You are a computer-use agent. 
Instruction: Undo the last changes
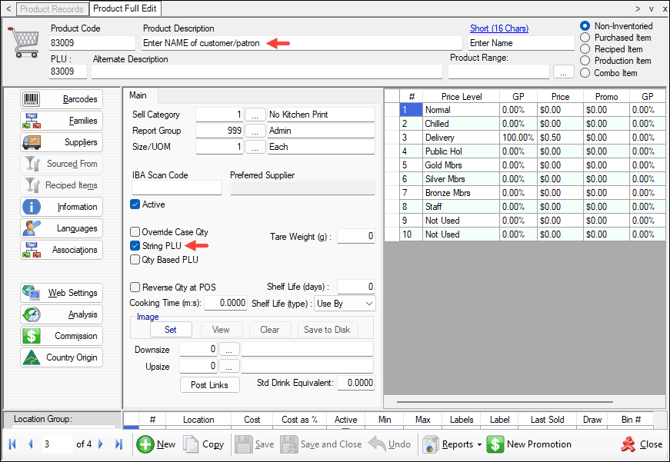pyautogui.click(x=389, y=444)
